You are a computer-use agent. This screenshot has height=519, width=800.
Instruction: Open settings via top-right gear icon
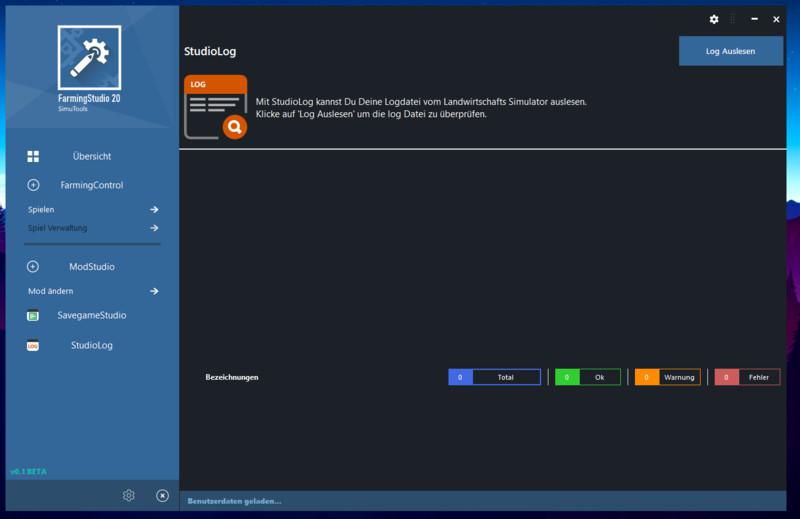tap(714, 19)
